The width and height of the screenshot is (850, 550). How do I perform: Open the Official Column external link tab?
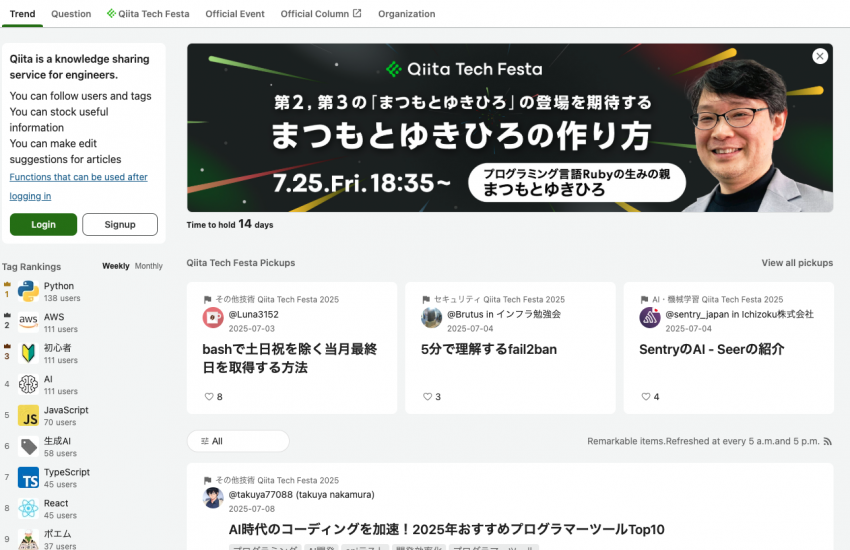point(320,14)
